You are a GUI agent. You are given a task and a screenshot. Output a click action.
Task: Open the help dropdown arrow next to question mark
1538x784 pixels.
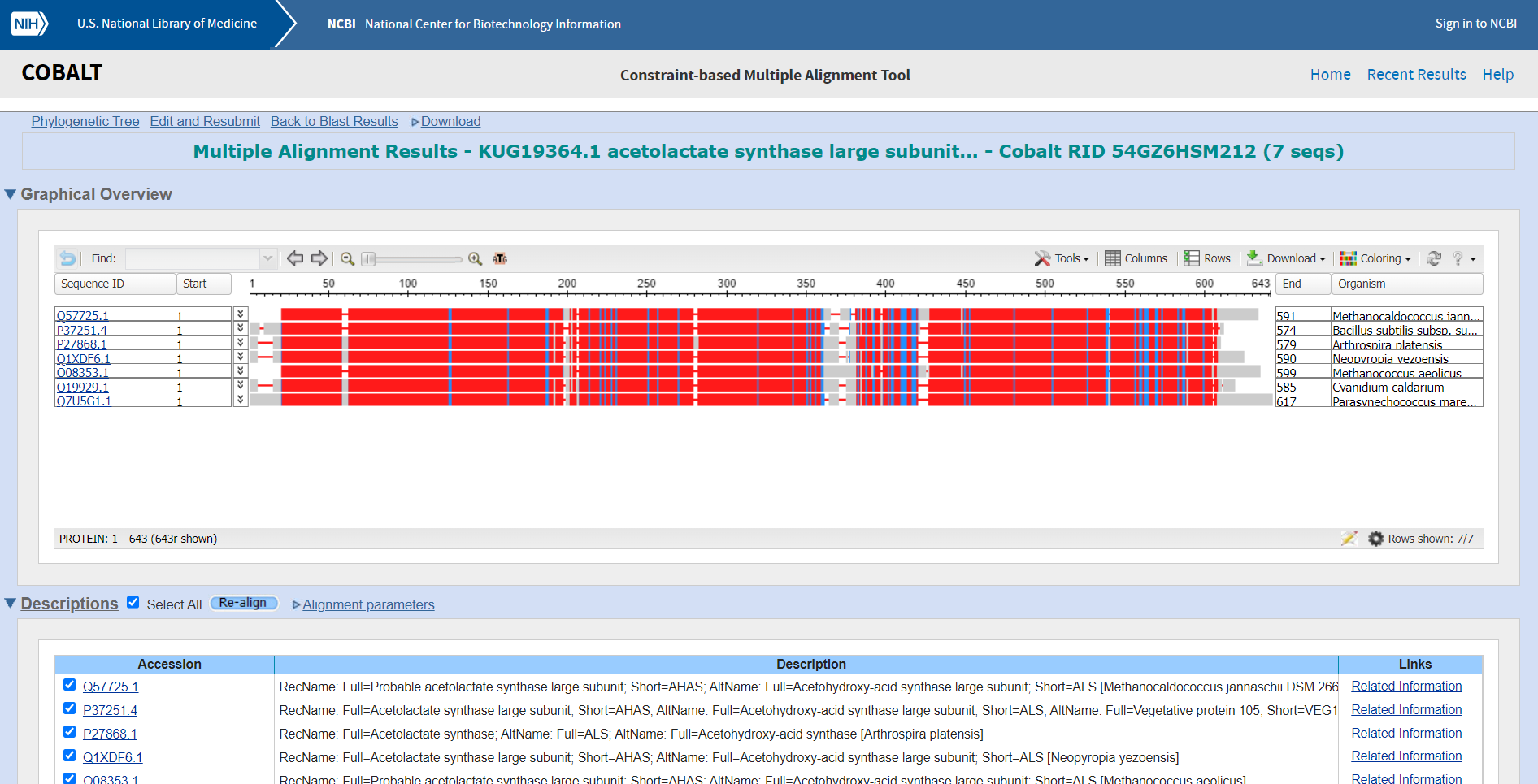(x=1473, y=259)
